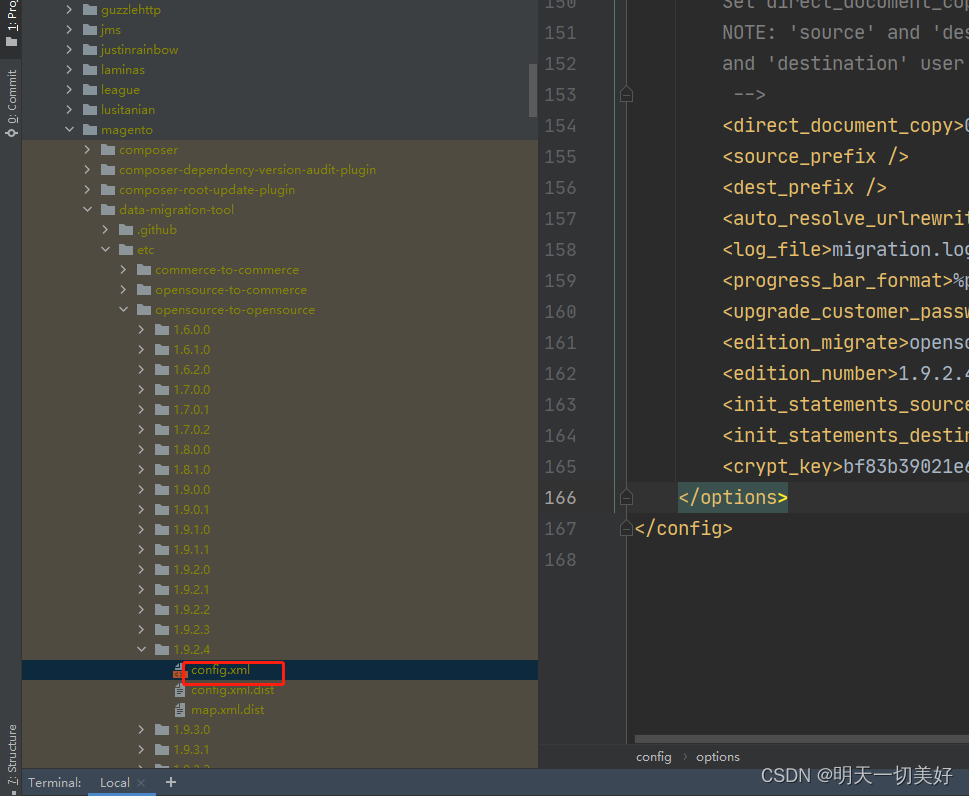
Task: Select the 1.9.1.0 folder
Action: (x=192, y=529)
